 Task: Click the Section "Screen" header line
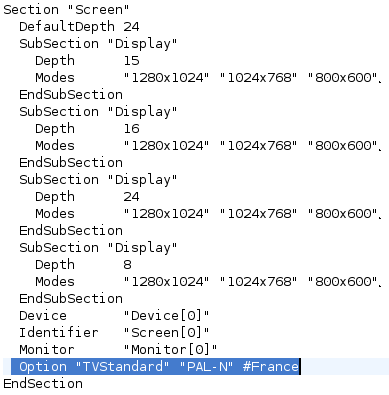[66, 10]
